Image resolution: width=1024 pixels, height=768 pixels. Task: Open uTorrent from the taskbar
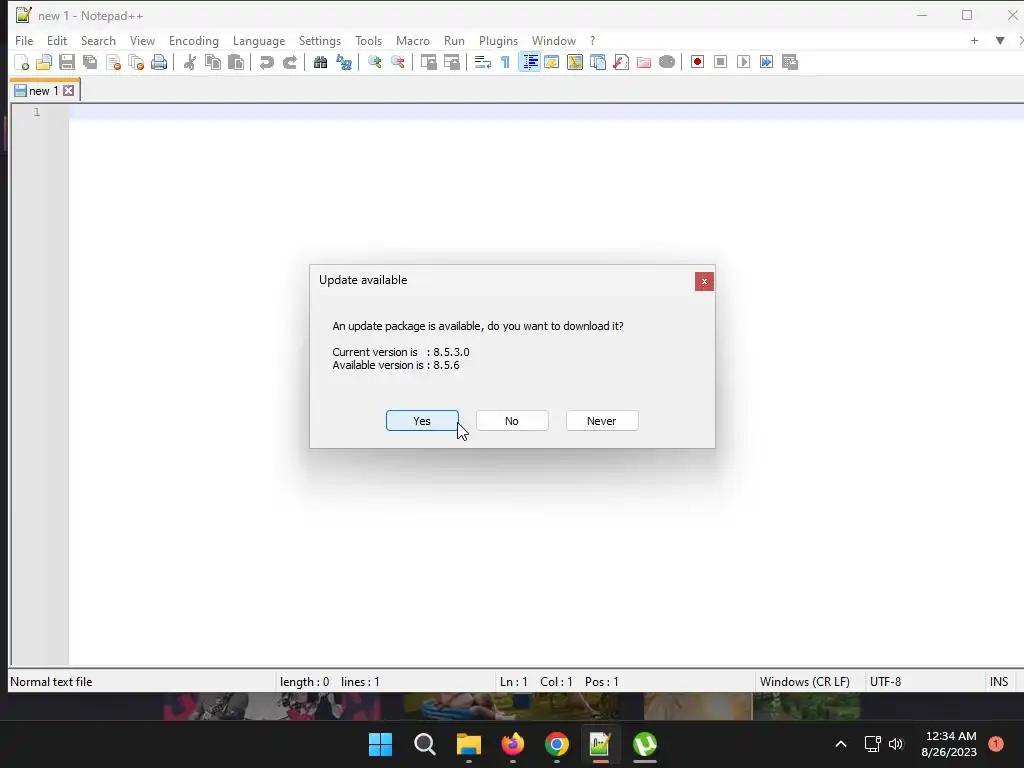click(645, 744)
